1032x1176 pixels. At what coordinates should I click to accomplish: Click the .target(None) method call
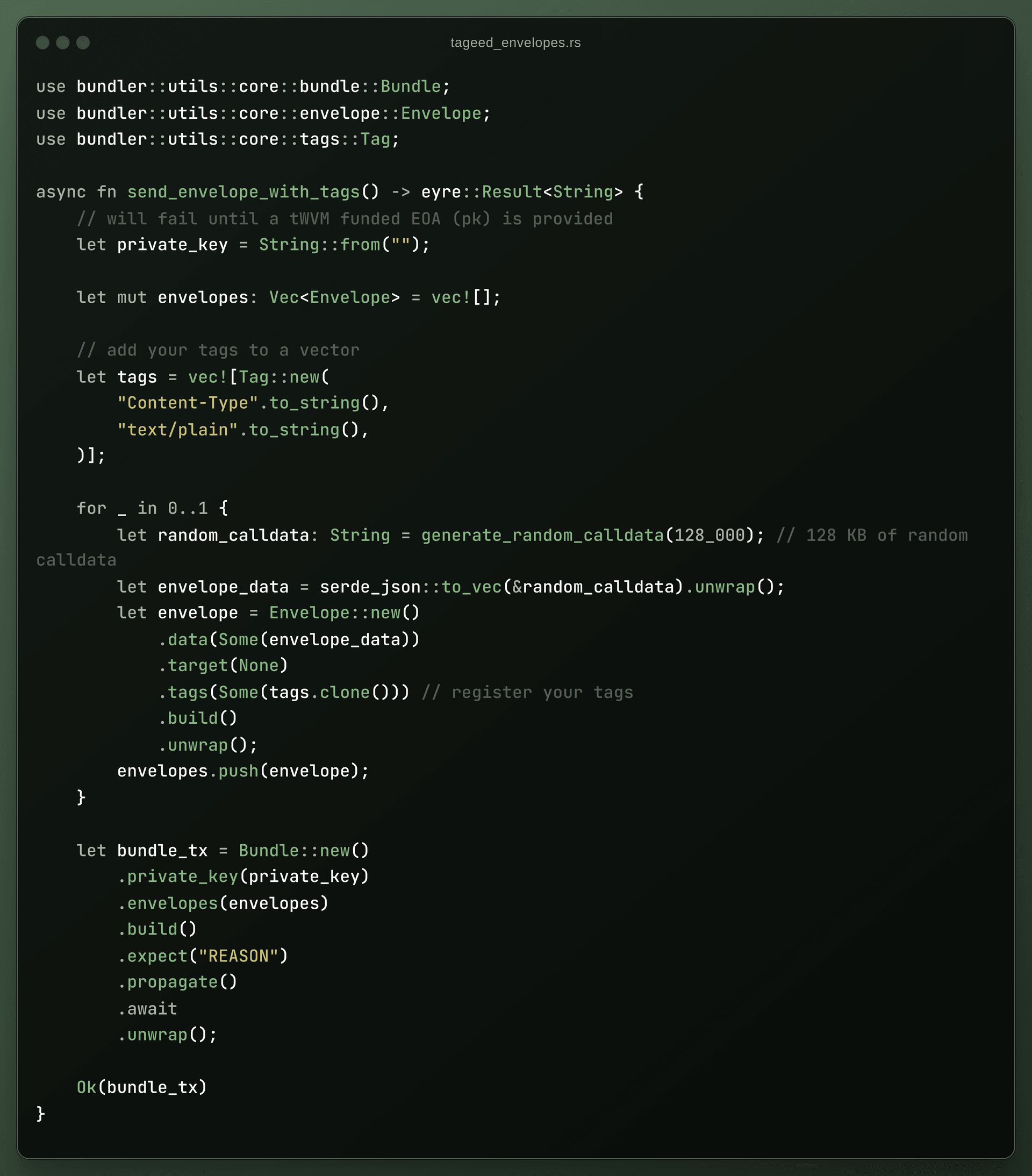coord(223,665)
